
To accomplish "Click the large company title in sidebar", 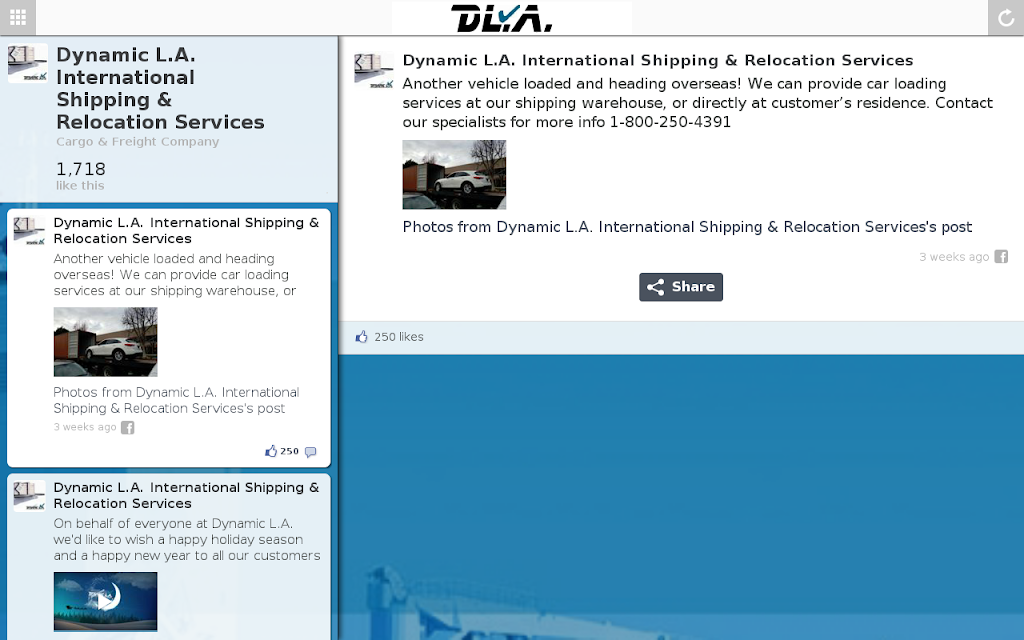I will (x=160, y=88).
